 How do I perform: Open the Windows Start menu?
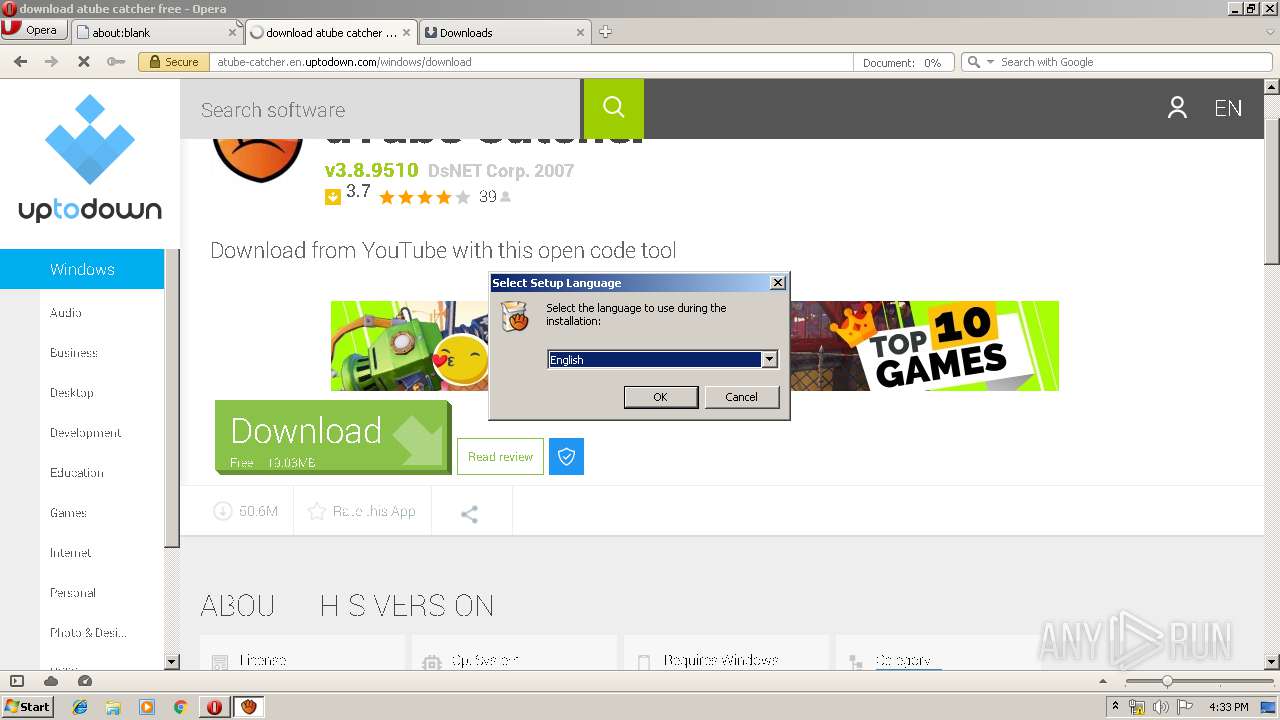27,706
